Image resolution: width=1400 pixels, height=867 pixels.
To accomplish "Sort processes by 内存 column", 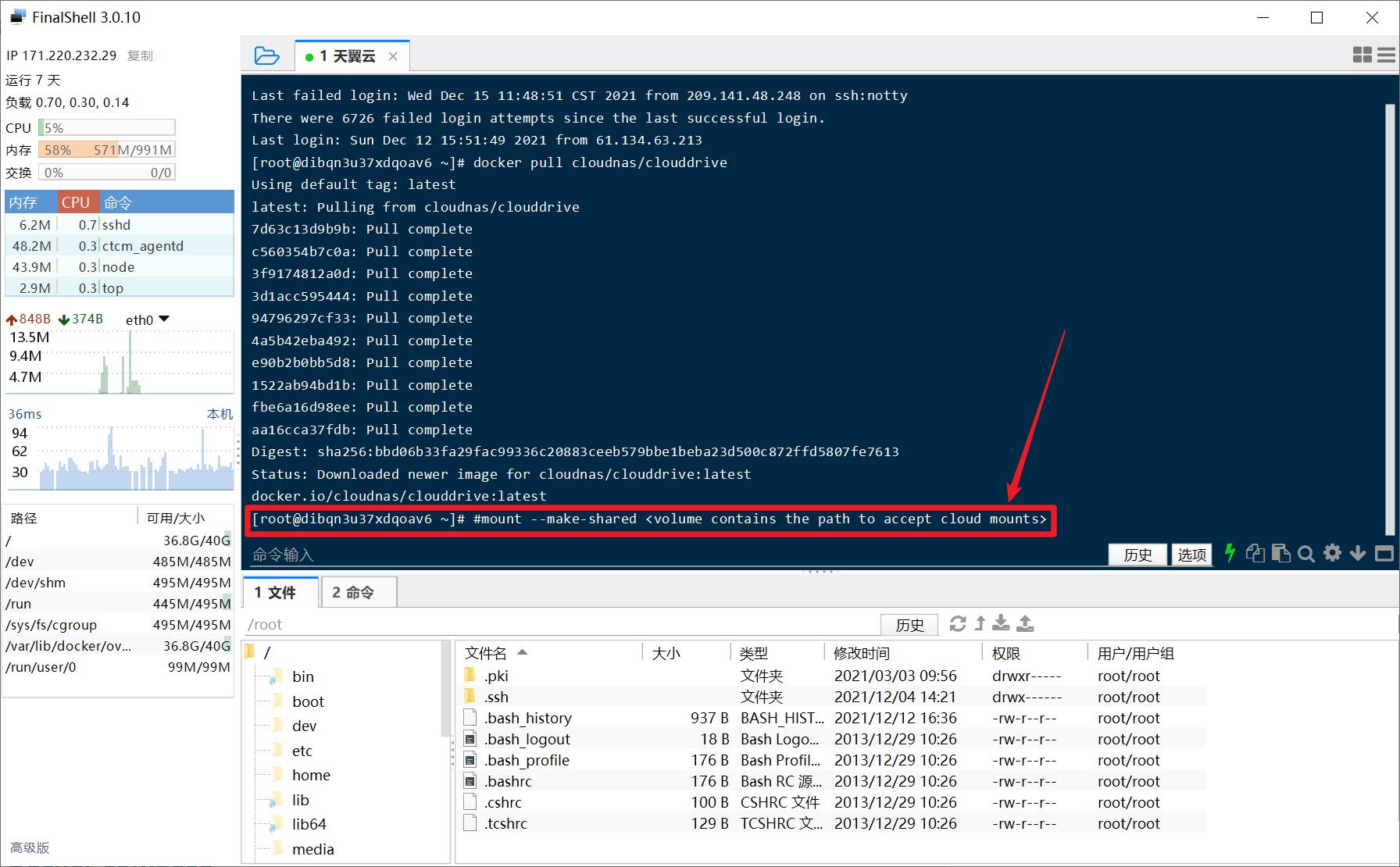I will (31, 202).
